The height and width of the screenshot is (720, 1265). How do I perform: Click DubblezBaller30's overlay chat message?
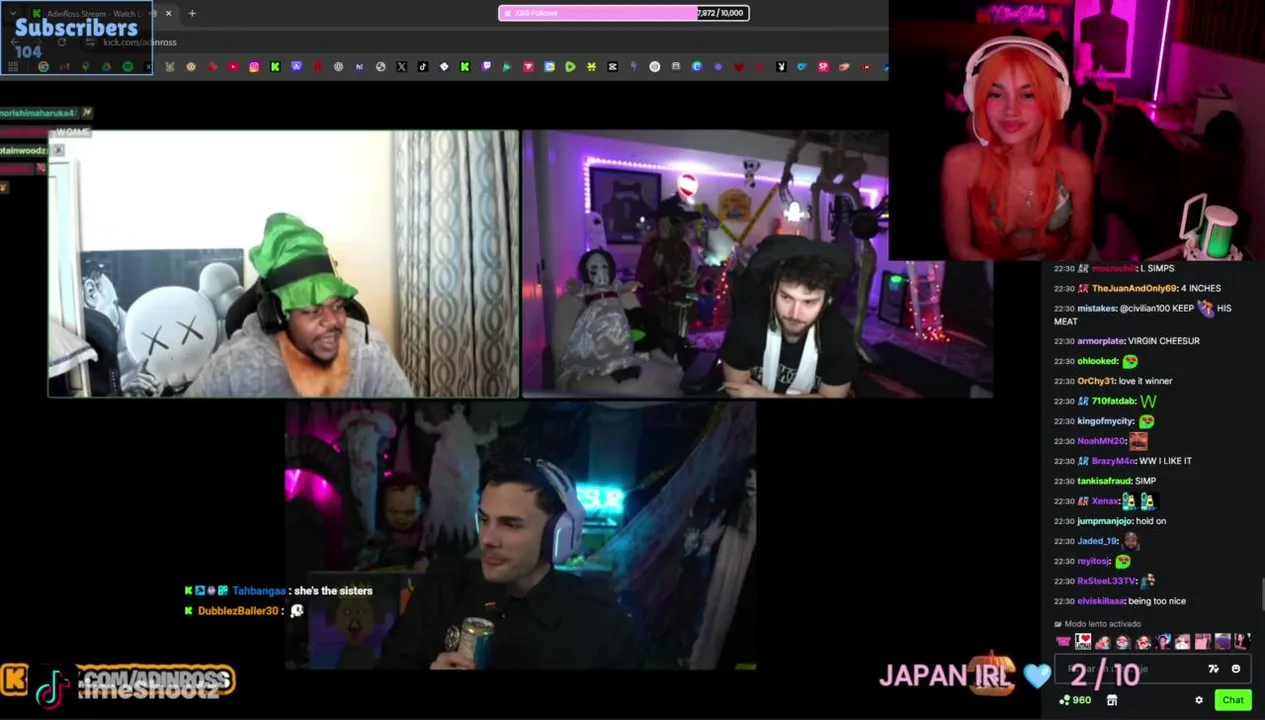tap(245, 611)
